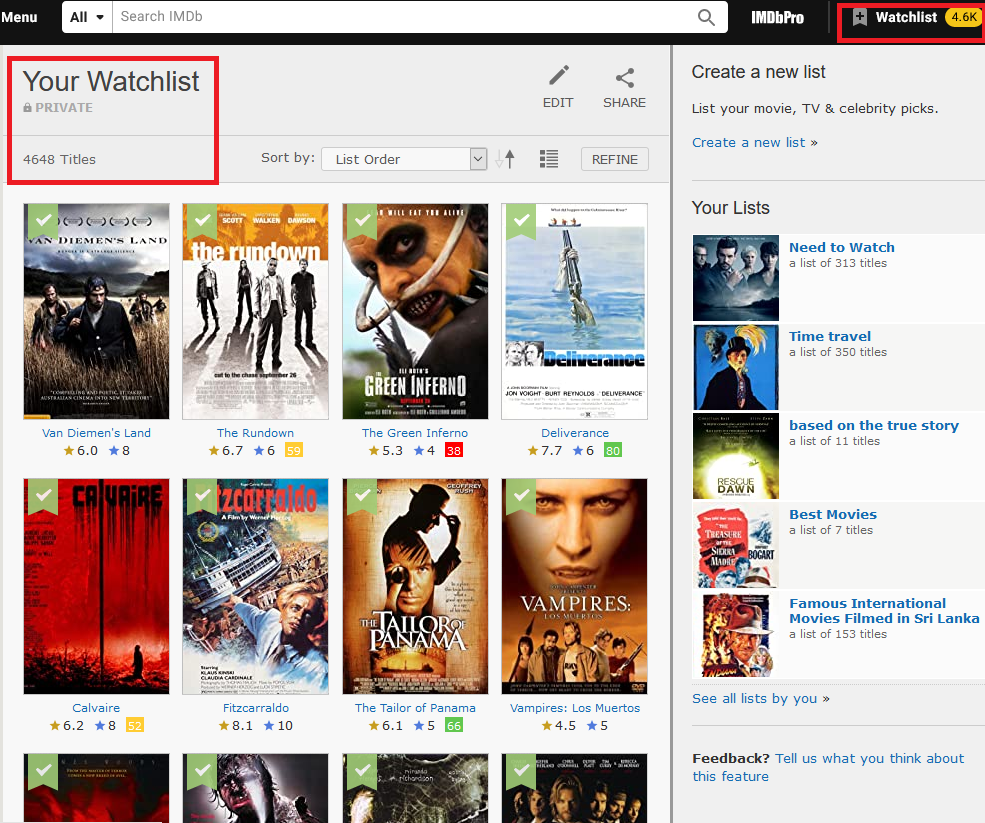Viewport: 985px width, 823px height.
Task: Click The Green Inferno Metascore 38 badge
Action: [454, 450]
